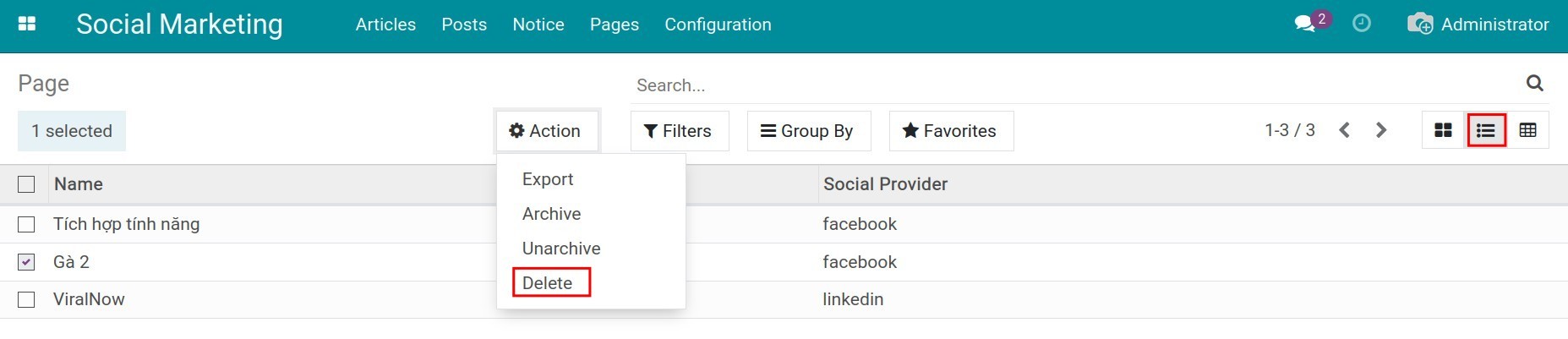Click the search magnifier icon

point(1534,83)
